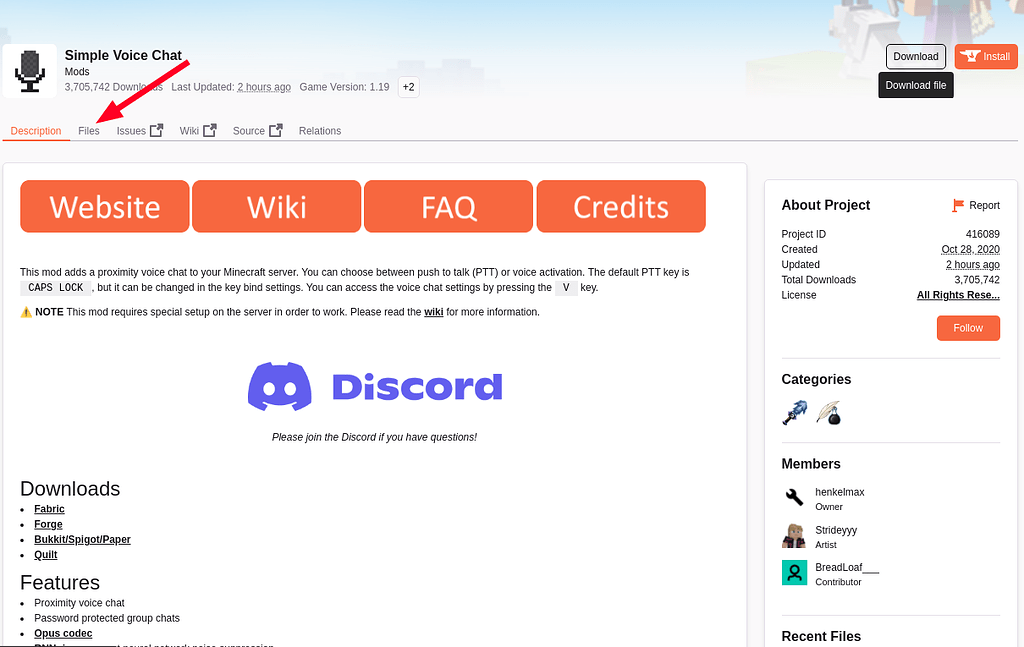Switch to the Files tab
This screenshot has width=1024, height=647.
[x=89, y=130]
